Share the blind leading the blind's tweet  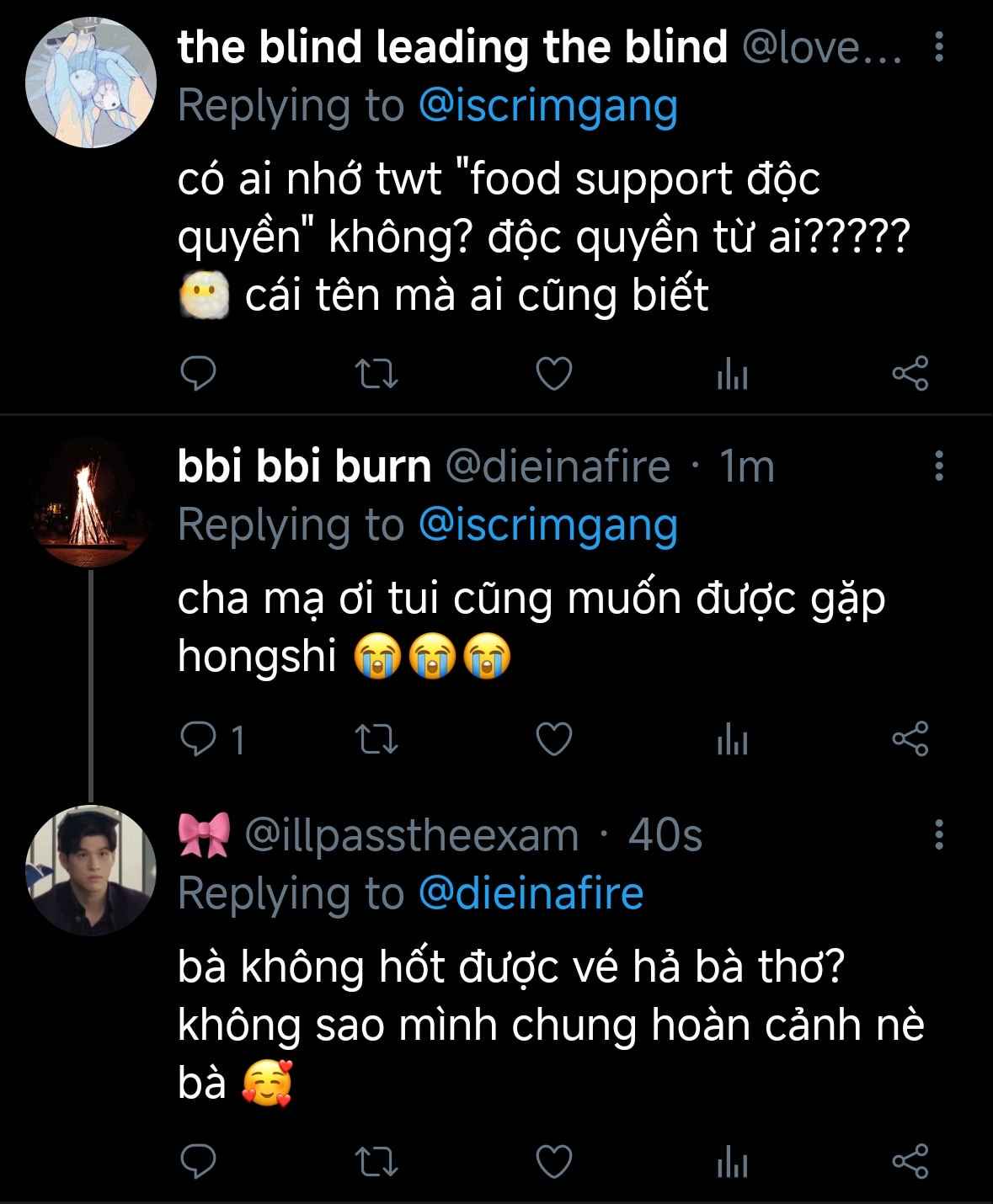910,374
